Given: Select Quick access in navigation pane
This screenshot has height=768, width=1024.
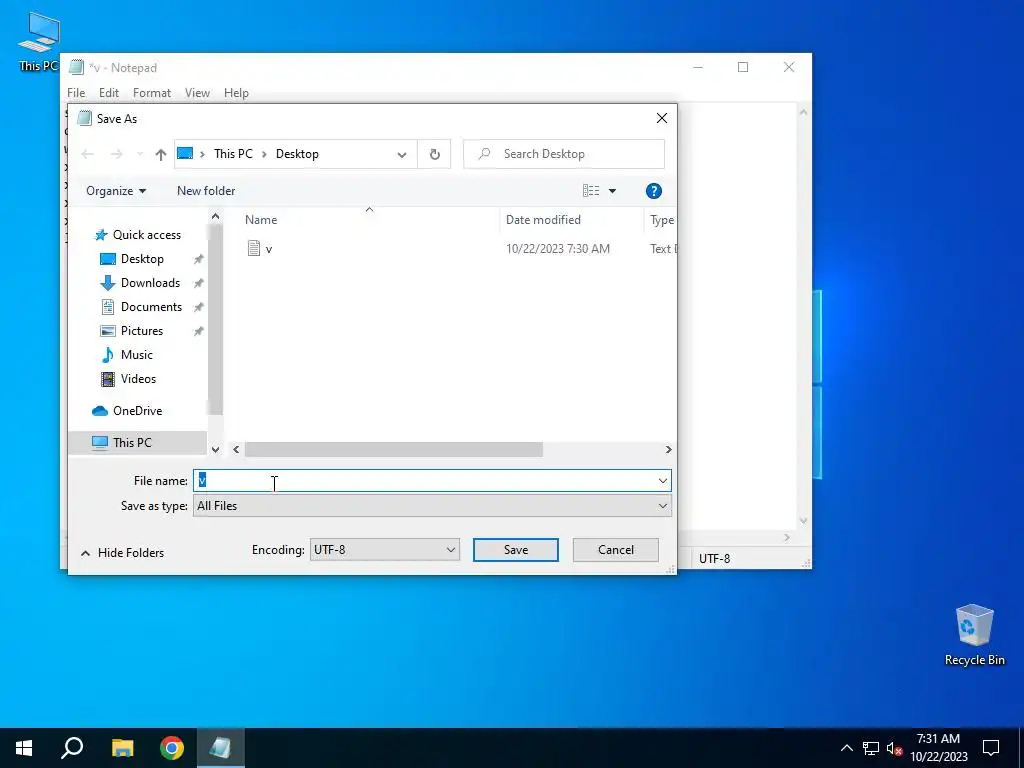Looking at the screenshot, I should [146, 235].
